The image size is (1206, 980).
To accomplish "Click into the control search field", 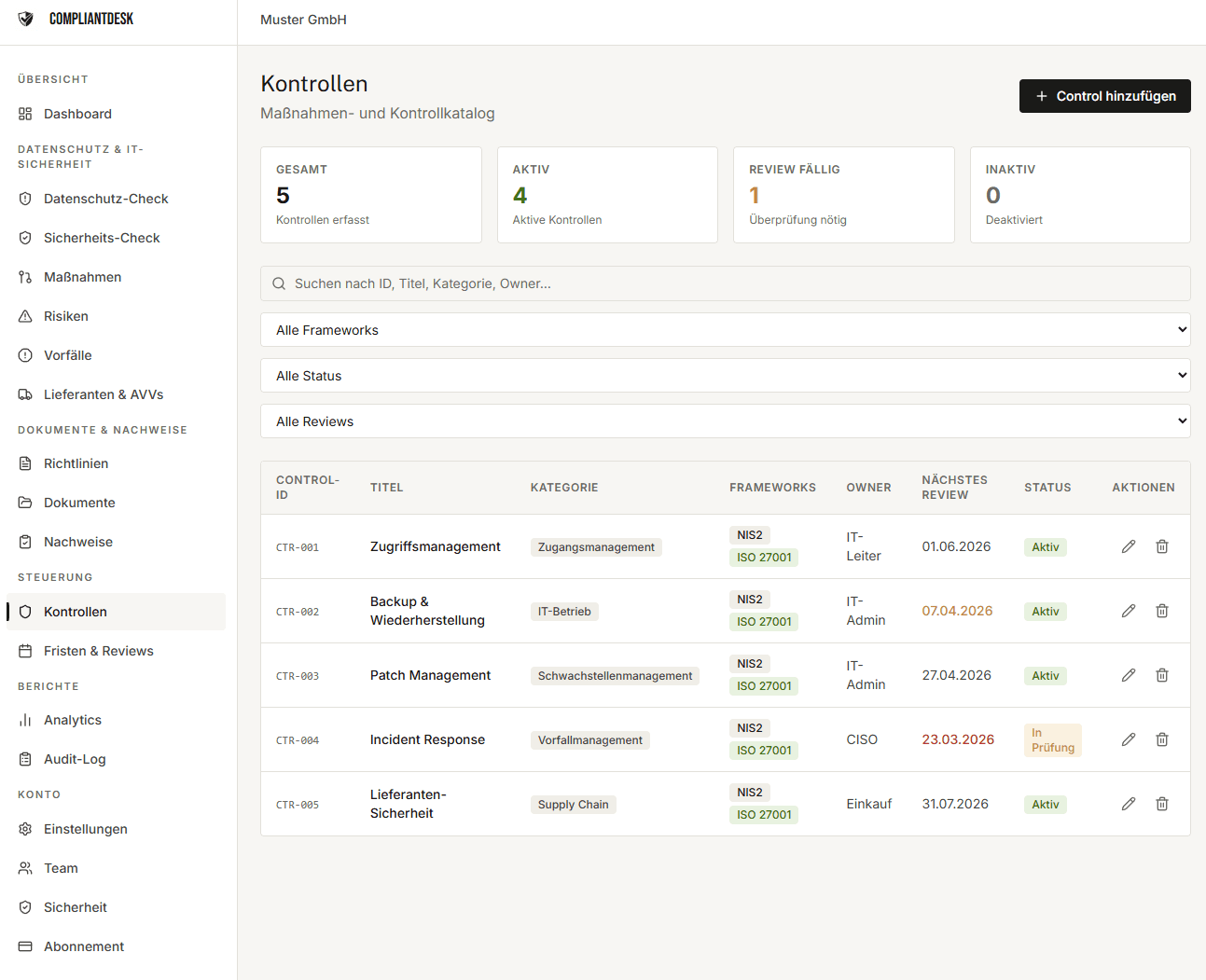I will tap(737, 283).
